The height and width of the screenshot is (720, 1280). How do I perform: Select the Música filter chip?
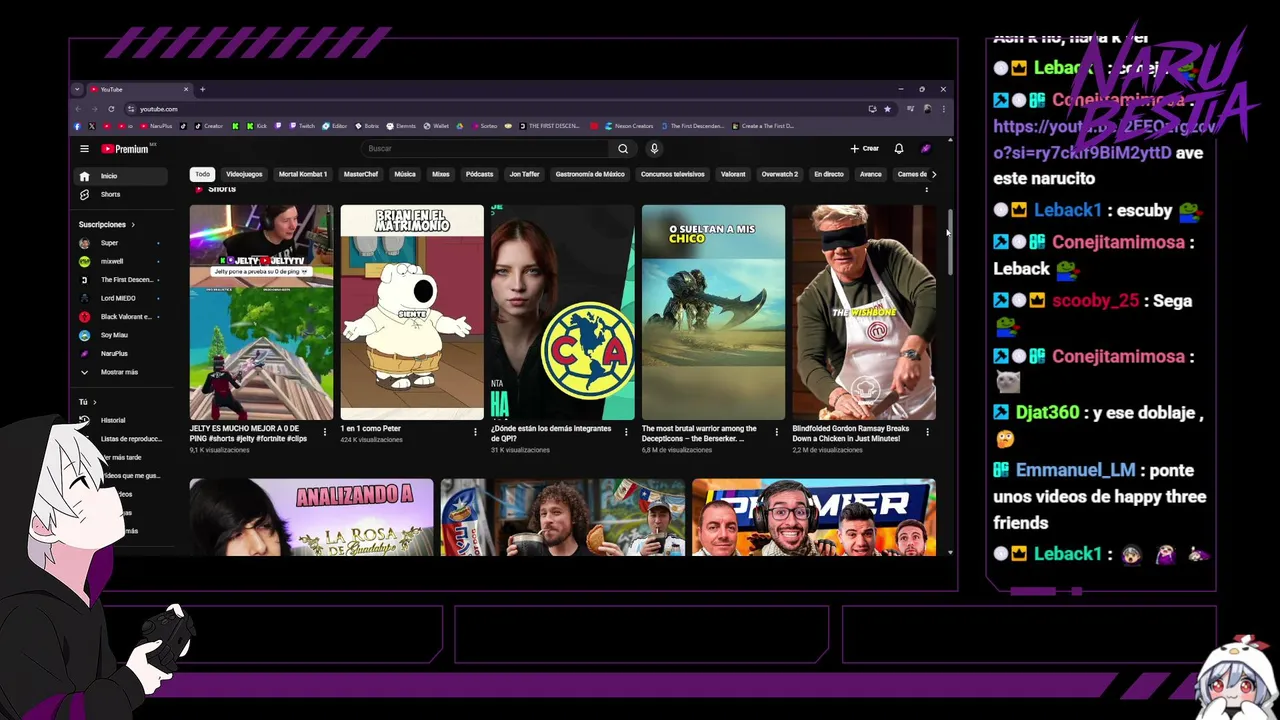pos(405,174)
